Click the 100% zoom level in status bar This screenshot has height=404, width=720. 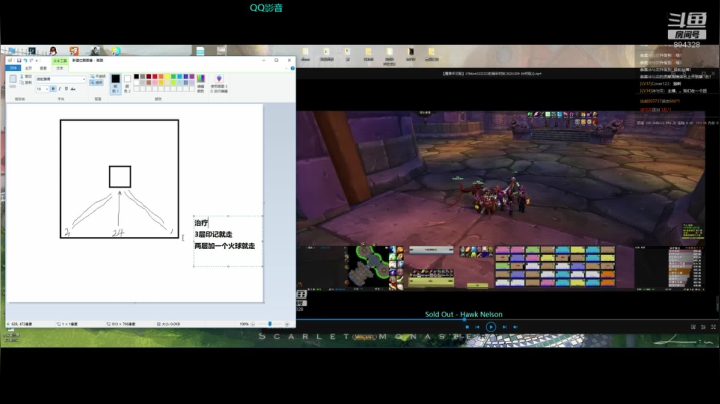244,324
